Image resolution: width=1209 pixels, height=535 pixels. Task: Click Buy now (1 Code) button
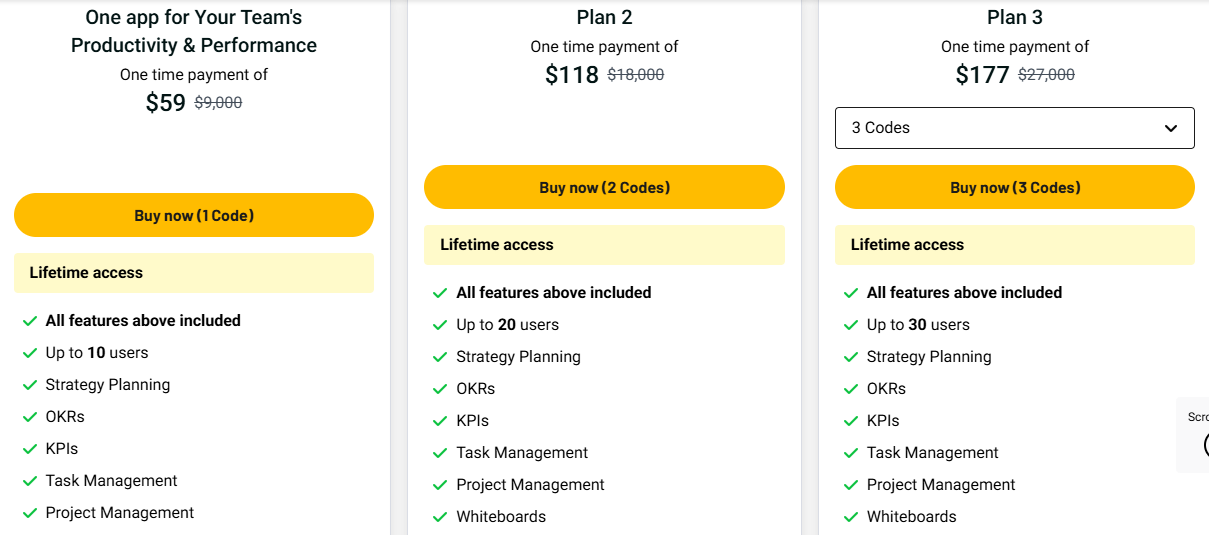tap(194, 215)
